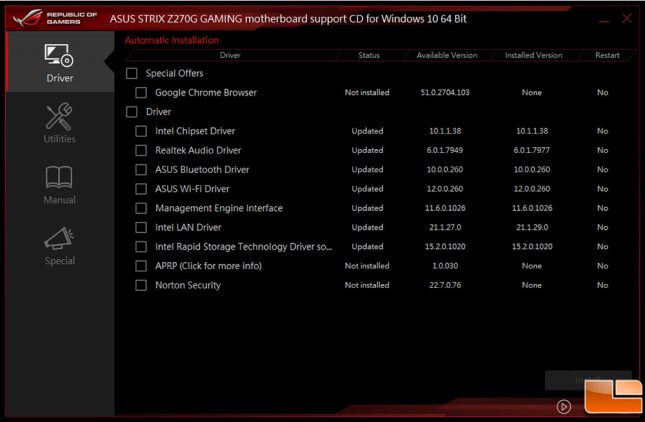Click the Realtek Audio Driver label
Screen dimensions: 645x422
[x=198, y=151]
